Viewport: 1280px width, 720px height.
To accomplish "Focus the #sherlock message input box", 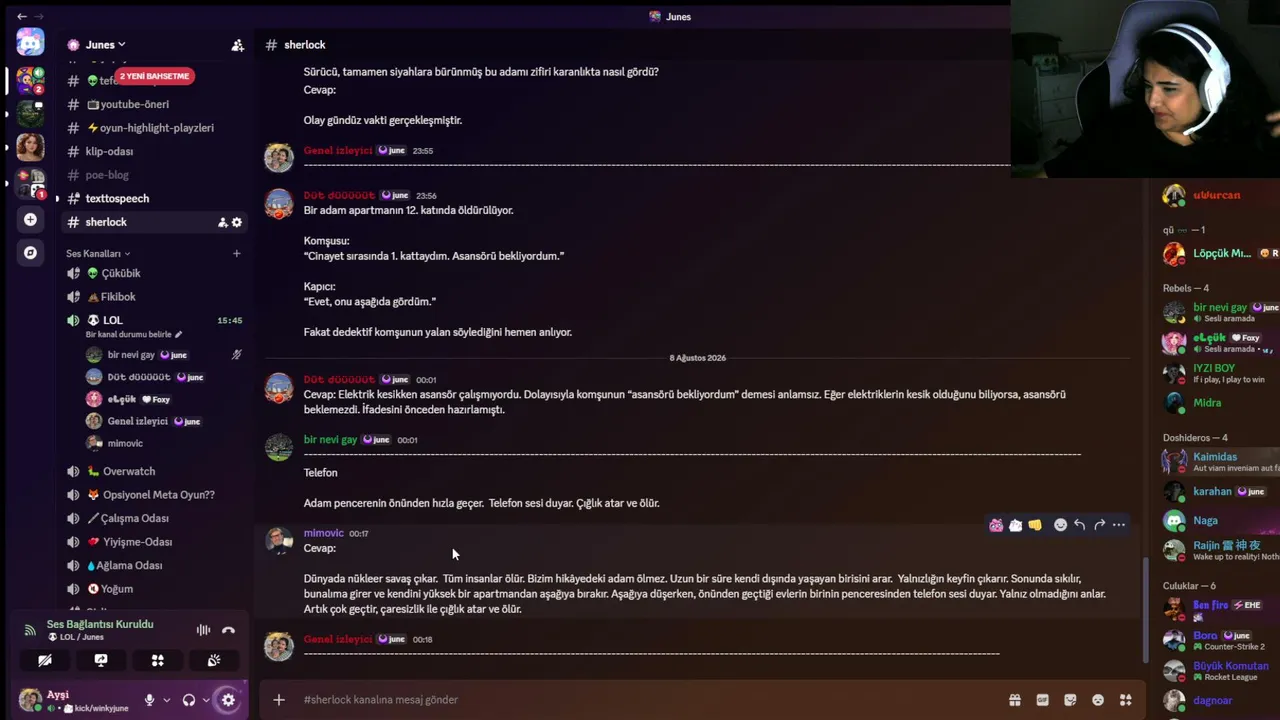I will (x=640, y=700).
